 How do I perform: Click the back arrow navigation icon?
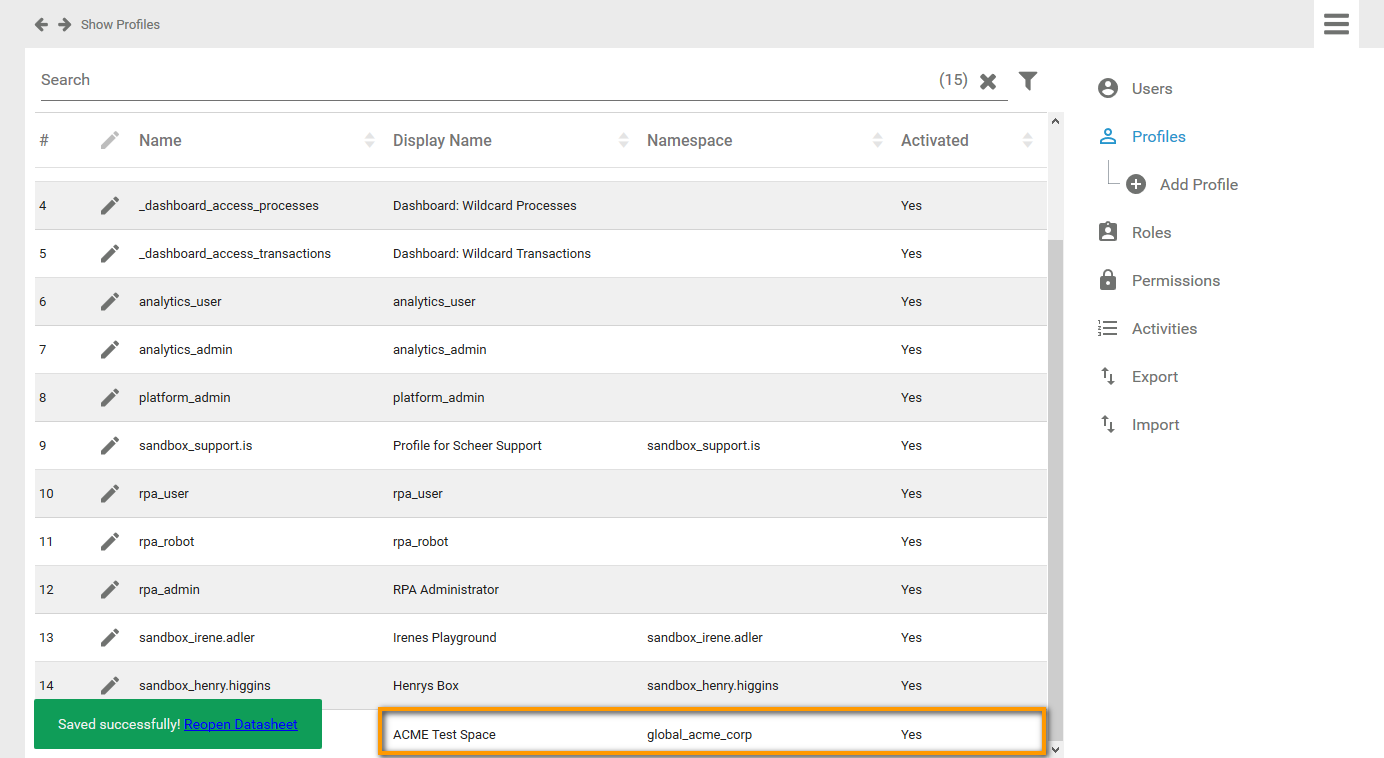(x=41, y=24)
